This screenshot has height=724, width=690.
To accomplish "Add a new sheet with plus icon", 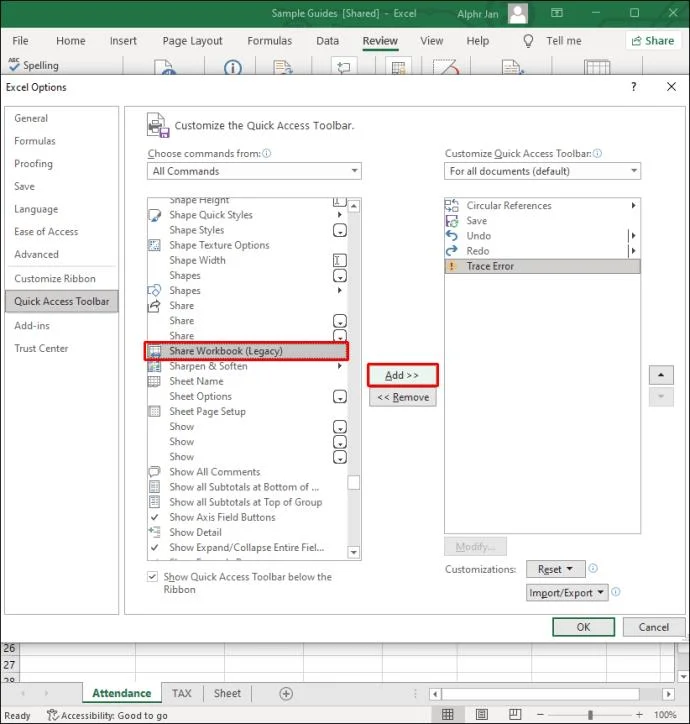I will [x=286, y=694].
